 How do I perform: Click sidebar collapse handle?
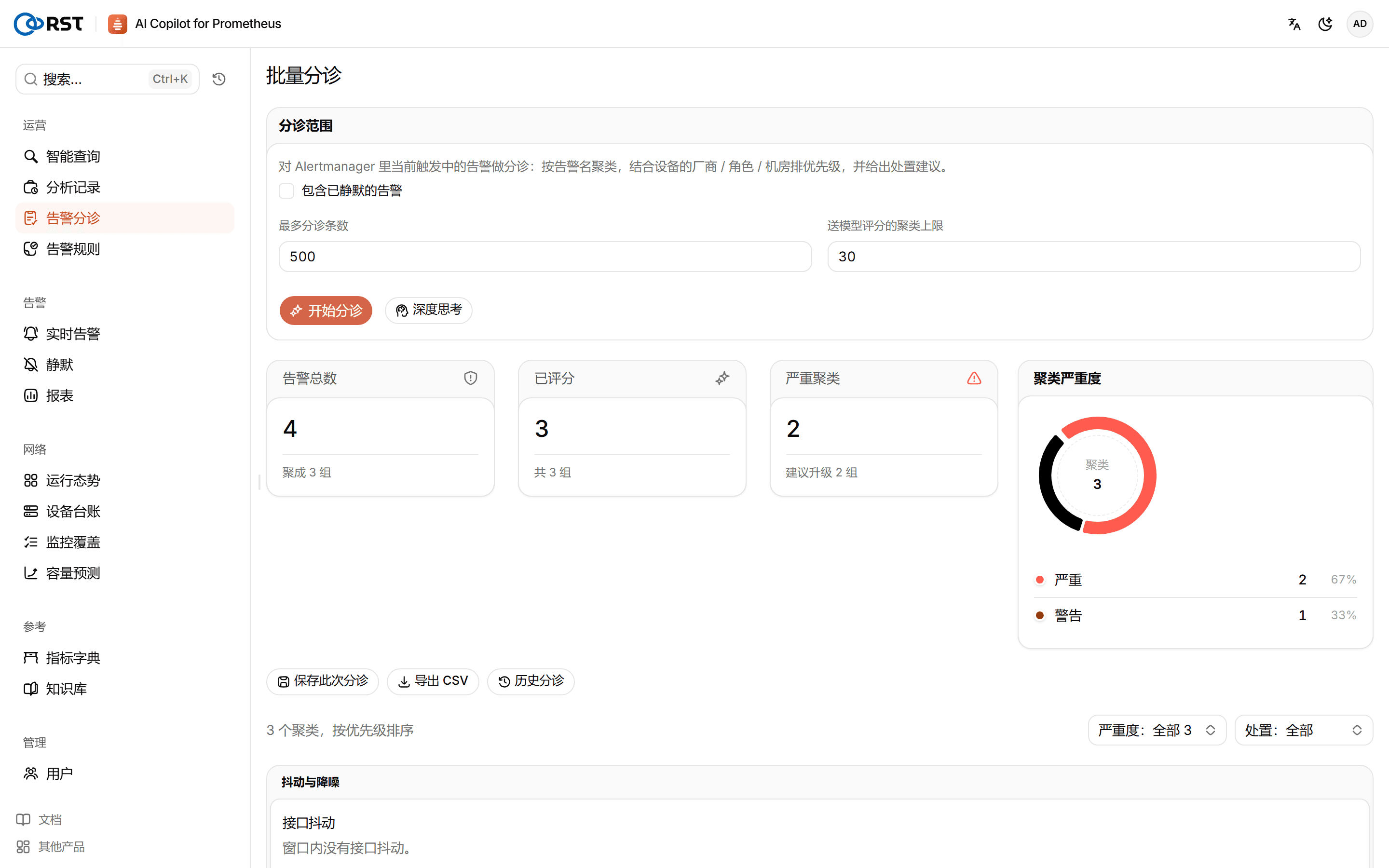tap(259, 482)
